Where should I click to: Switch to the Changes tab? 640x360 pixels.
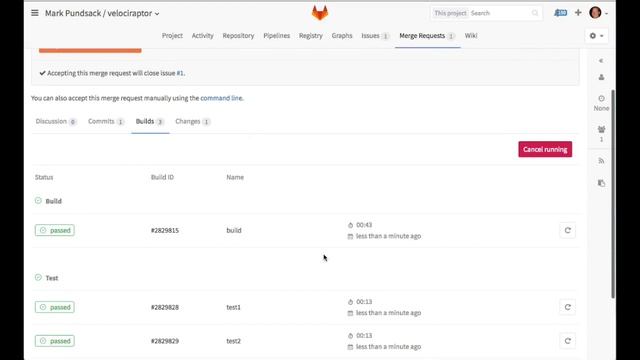tap(193, 122)
